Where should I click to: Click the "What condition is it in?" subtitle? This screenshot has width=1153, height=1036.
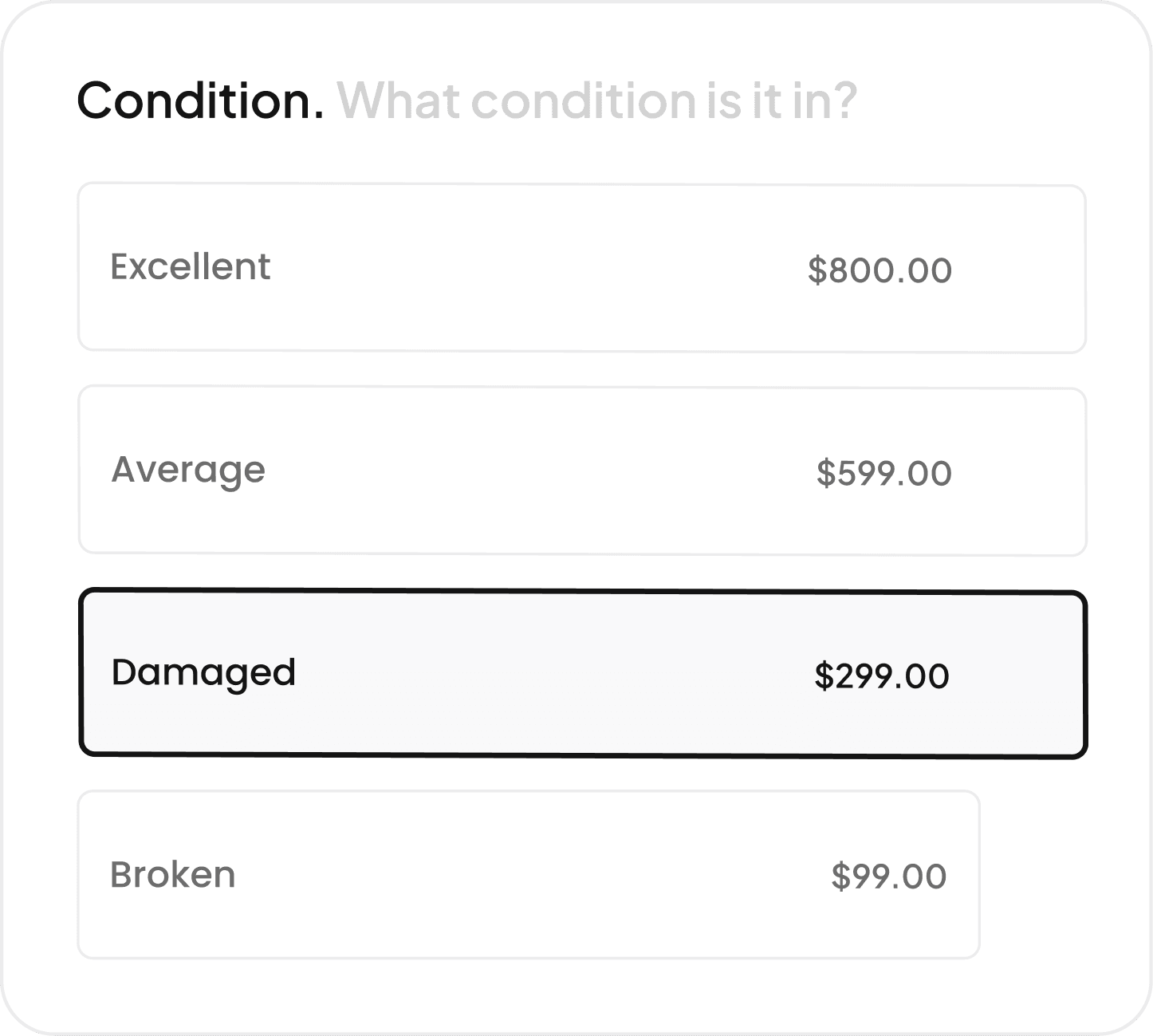(596, 100)
